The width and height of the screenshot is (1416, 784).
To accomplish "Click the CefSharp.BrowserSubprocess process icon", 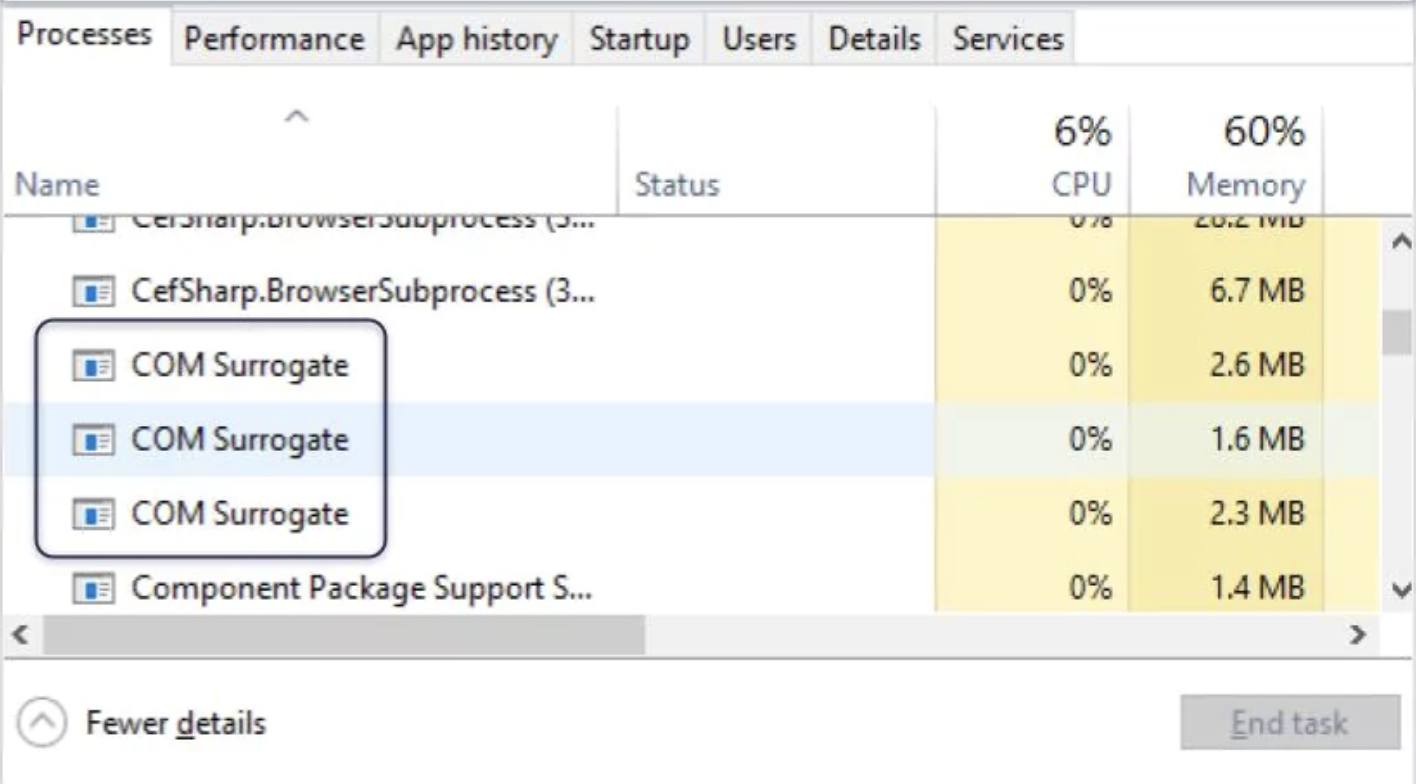I will (92, 290).
